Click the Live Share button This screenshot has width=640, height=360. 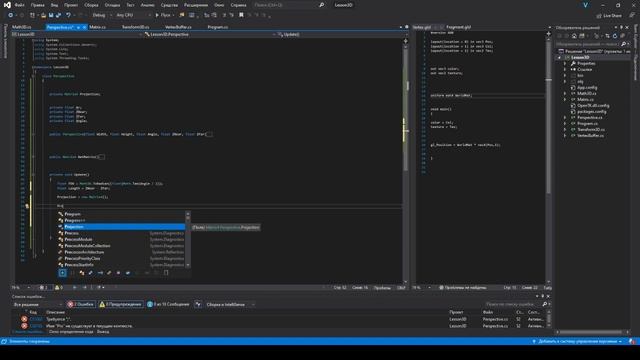609,16
